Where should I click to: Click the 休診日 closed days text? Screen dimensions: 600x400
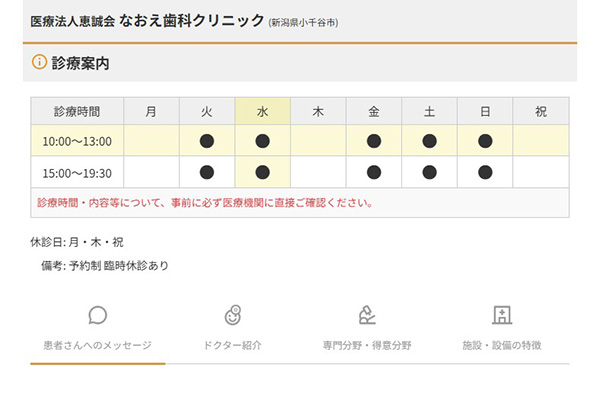(78, 242)
